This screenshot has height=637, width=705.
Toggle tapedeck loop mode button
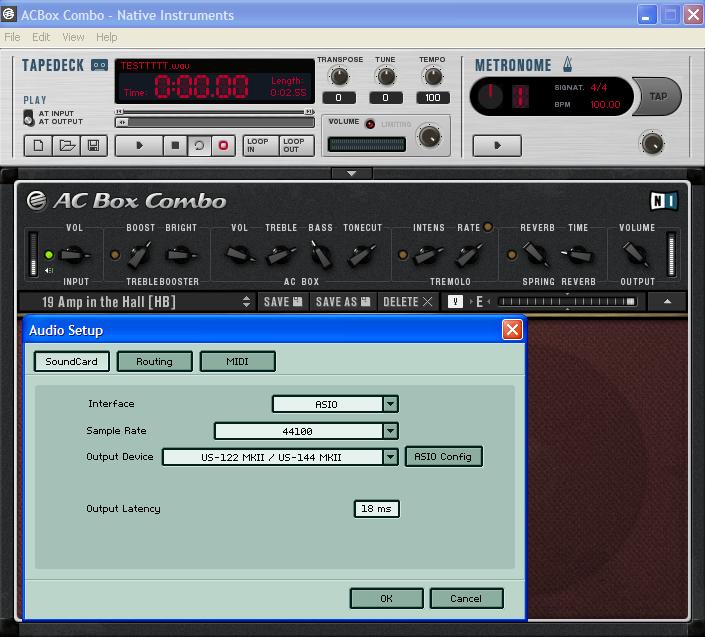pyautogui.click(x=199, y=146)
